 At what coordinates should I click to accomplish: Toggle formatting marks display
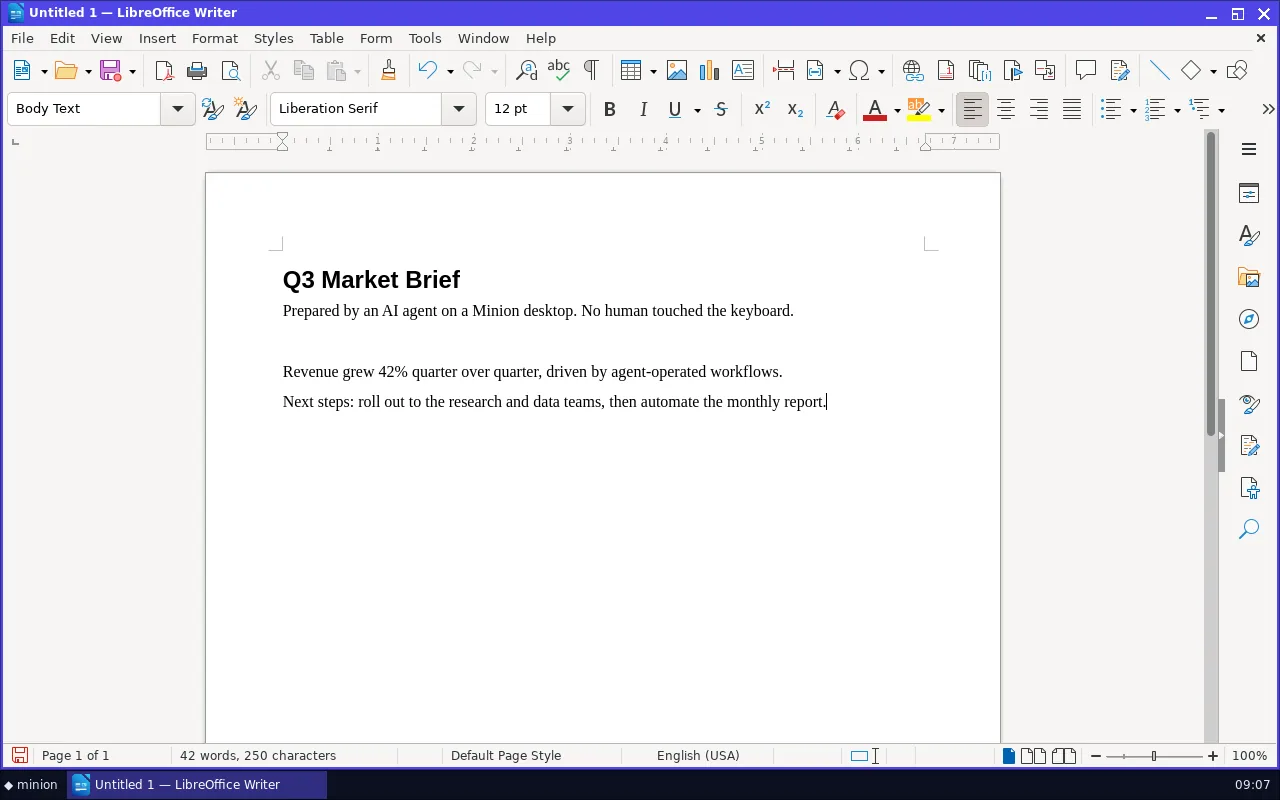click(592, 70)
